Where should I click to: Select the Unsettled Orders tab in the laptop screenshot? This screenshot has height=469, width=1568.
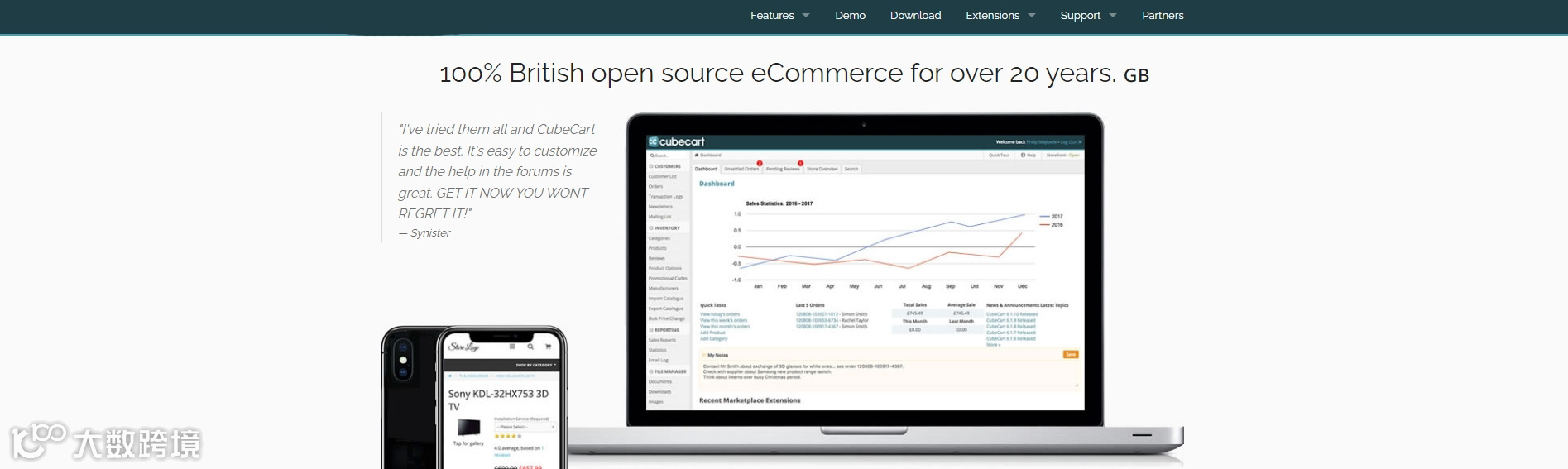(x=741, y=169)
